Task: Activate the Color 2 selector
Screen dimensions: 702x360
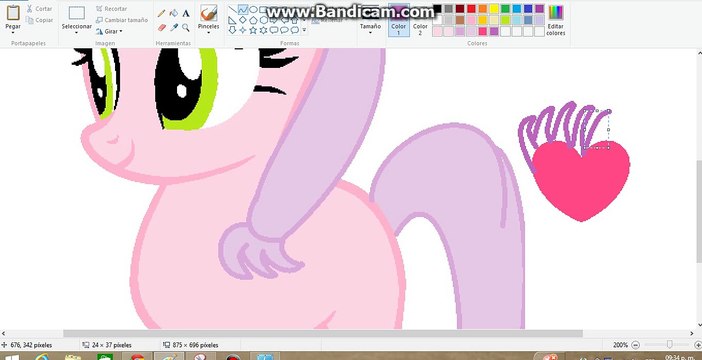Action: tap(420, 20)
